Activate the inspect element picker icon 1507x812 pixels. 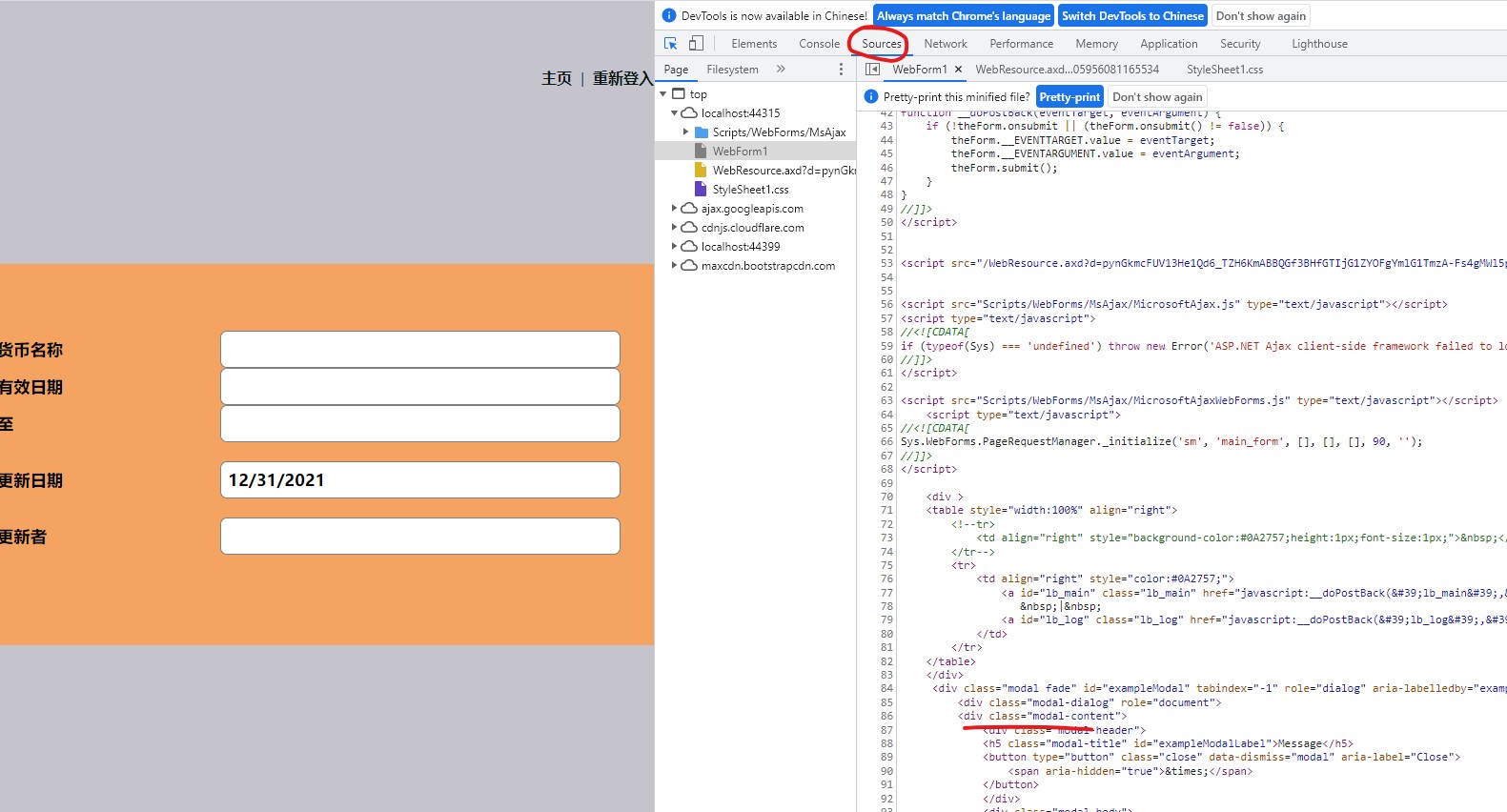(670, 44)
